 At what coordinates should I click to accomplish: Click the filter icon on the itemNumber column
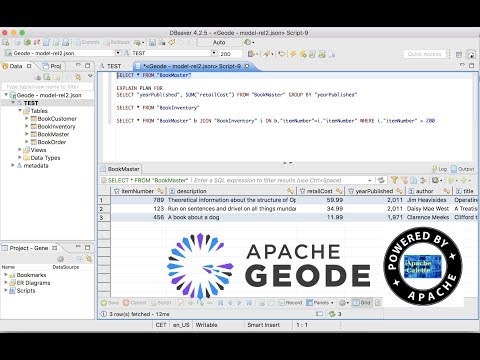tap(160, 191)
